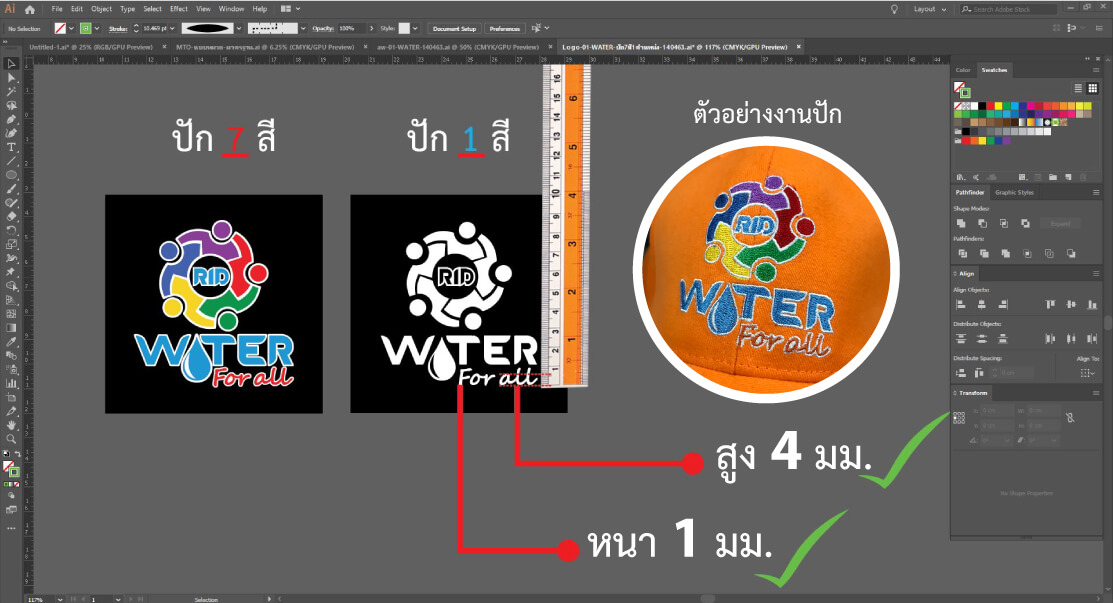Apply Exclude shape mode

1025,223
